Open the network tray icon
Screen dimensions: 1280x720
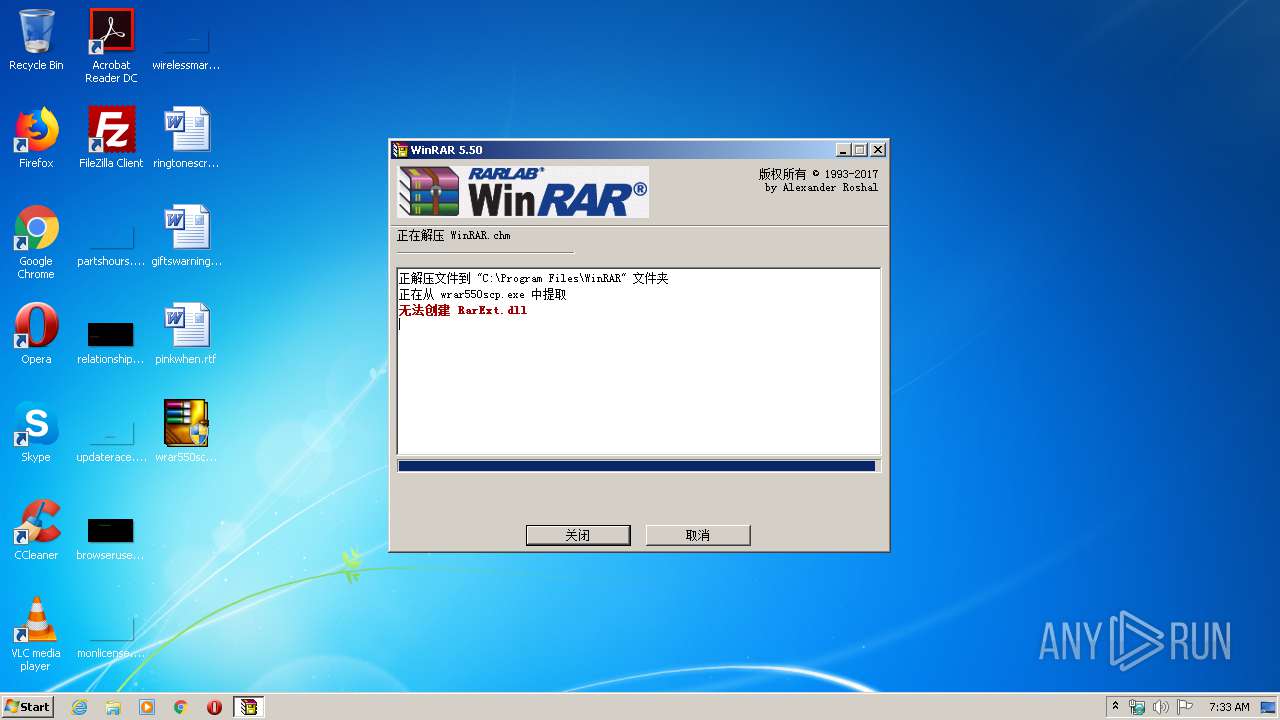[1137, 707]
